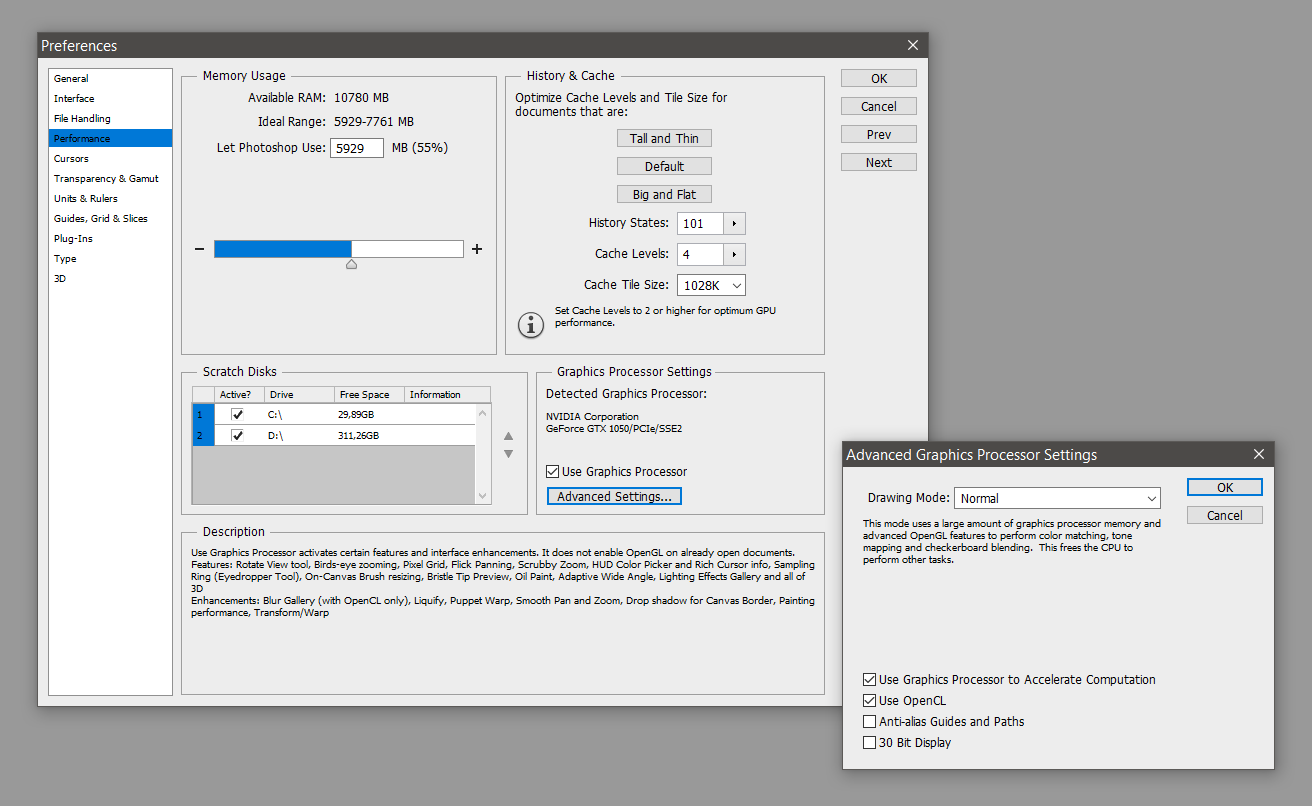1312x806 pixels.
Task: Click the info icon in History & Cache
Action: [529, 324]
